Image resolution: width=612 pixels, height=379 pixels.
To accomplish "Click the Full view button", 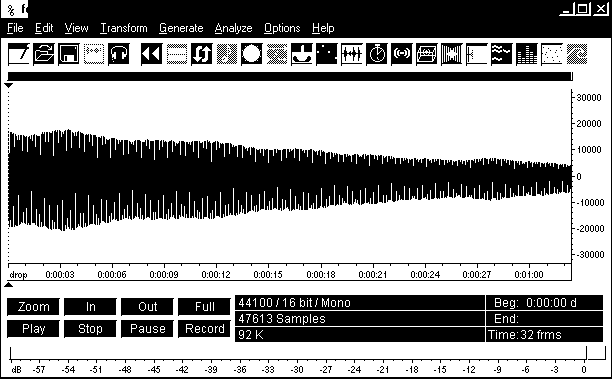I will coord(205,307).
